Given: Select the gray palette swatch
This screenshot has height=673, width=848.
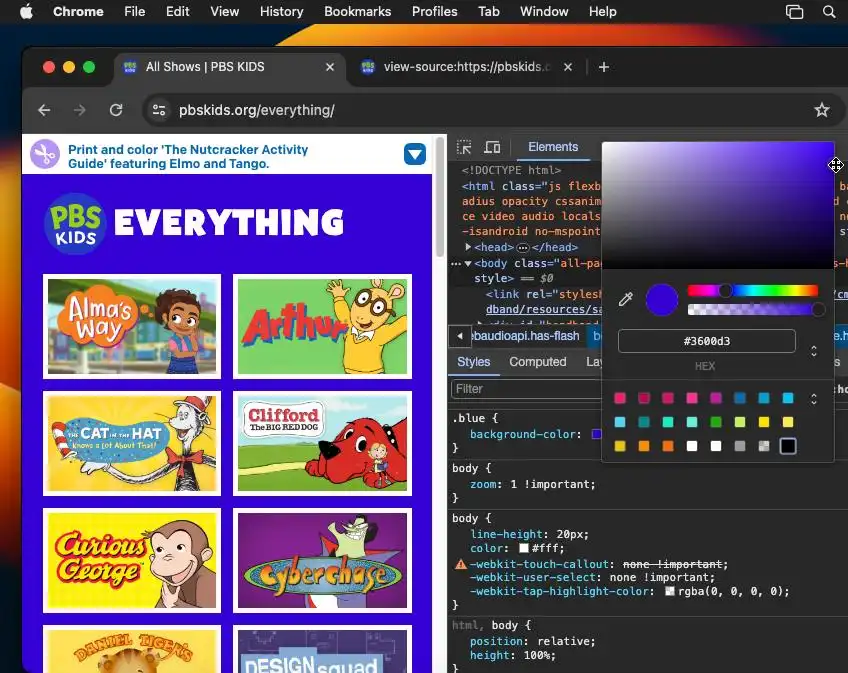Looking at the screenshot, I should point(739,446).
